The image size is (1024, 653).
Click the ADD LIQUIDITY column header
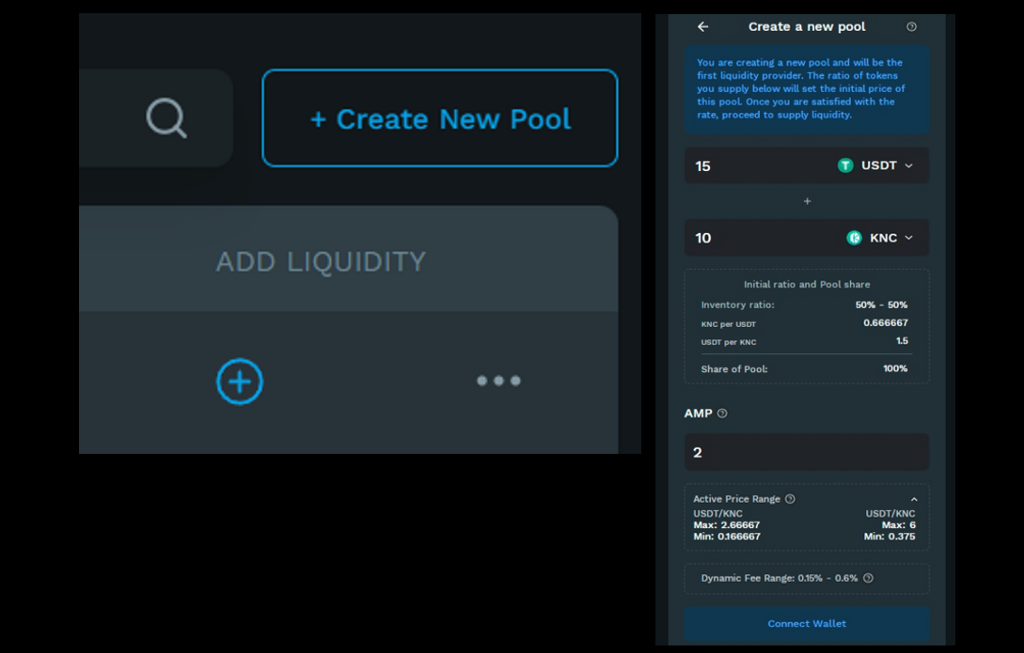click(x=321, y=262)
